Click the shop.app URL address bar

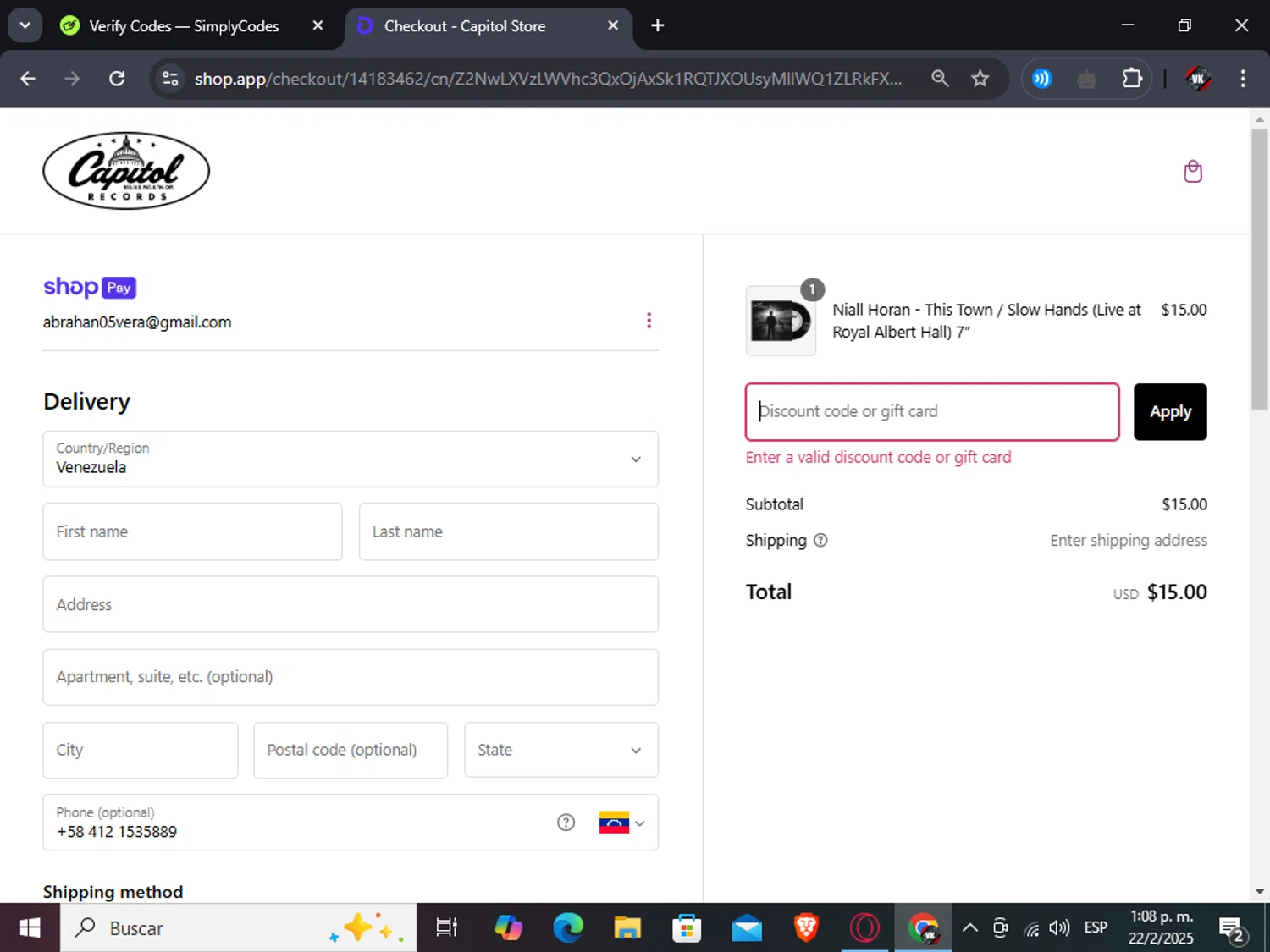[548, 79]
